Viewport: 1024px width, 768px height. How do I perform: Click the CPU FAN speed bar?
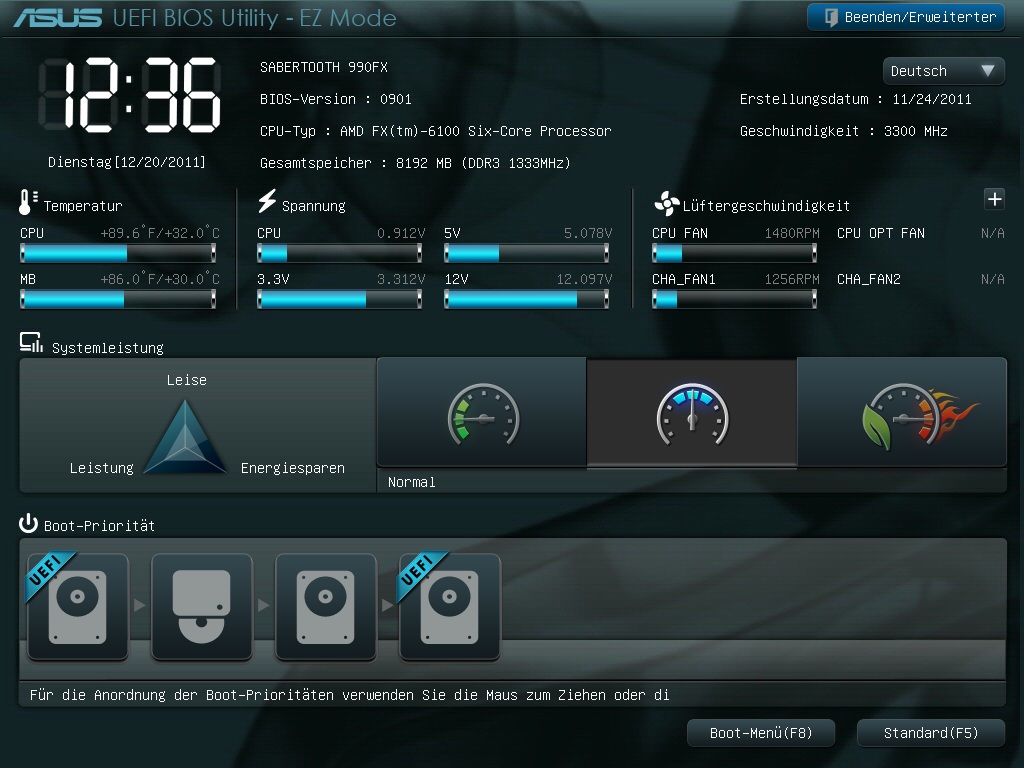coord(735,253)
